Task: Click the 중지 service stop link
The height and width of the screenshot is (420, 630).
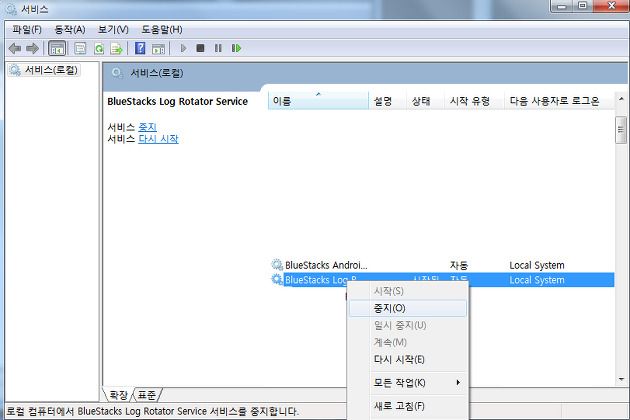Action: tap(147, 127)
